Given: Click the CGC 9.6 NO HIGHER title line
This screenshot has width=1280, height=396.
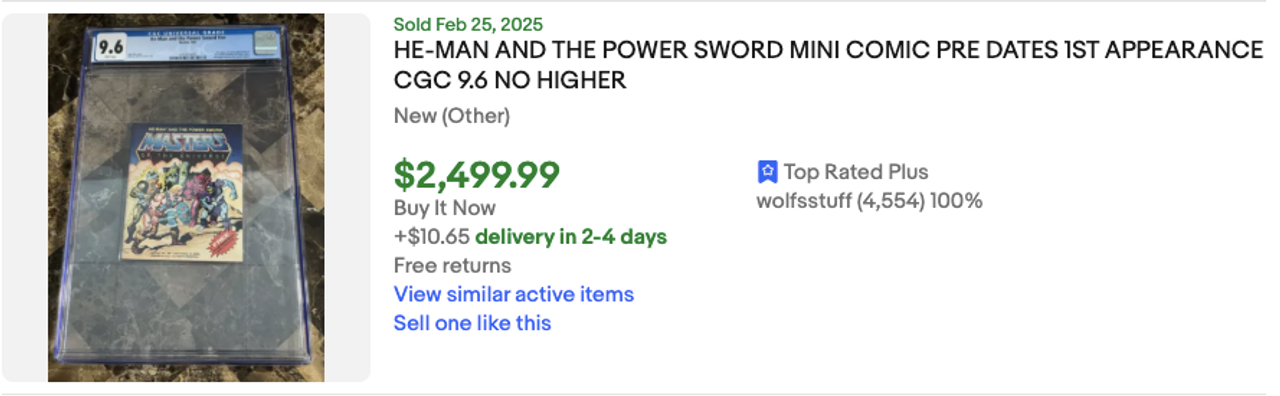Looking at the screenshot, I should coord(510,80).
